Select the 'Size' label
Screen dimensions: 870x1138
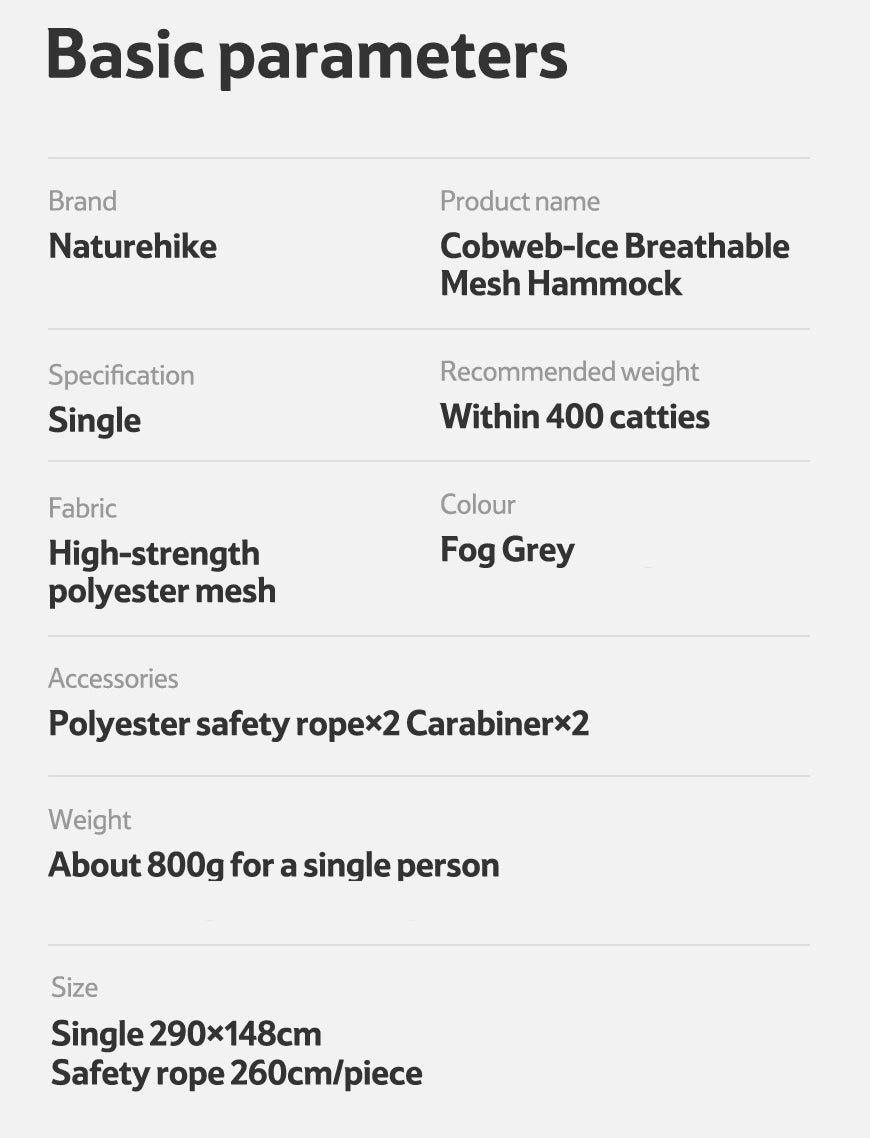pyautogui.click(x=74, y=988)
